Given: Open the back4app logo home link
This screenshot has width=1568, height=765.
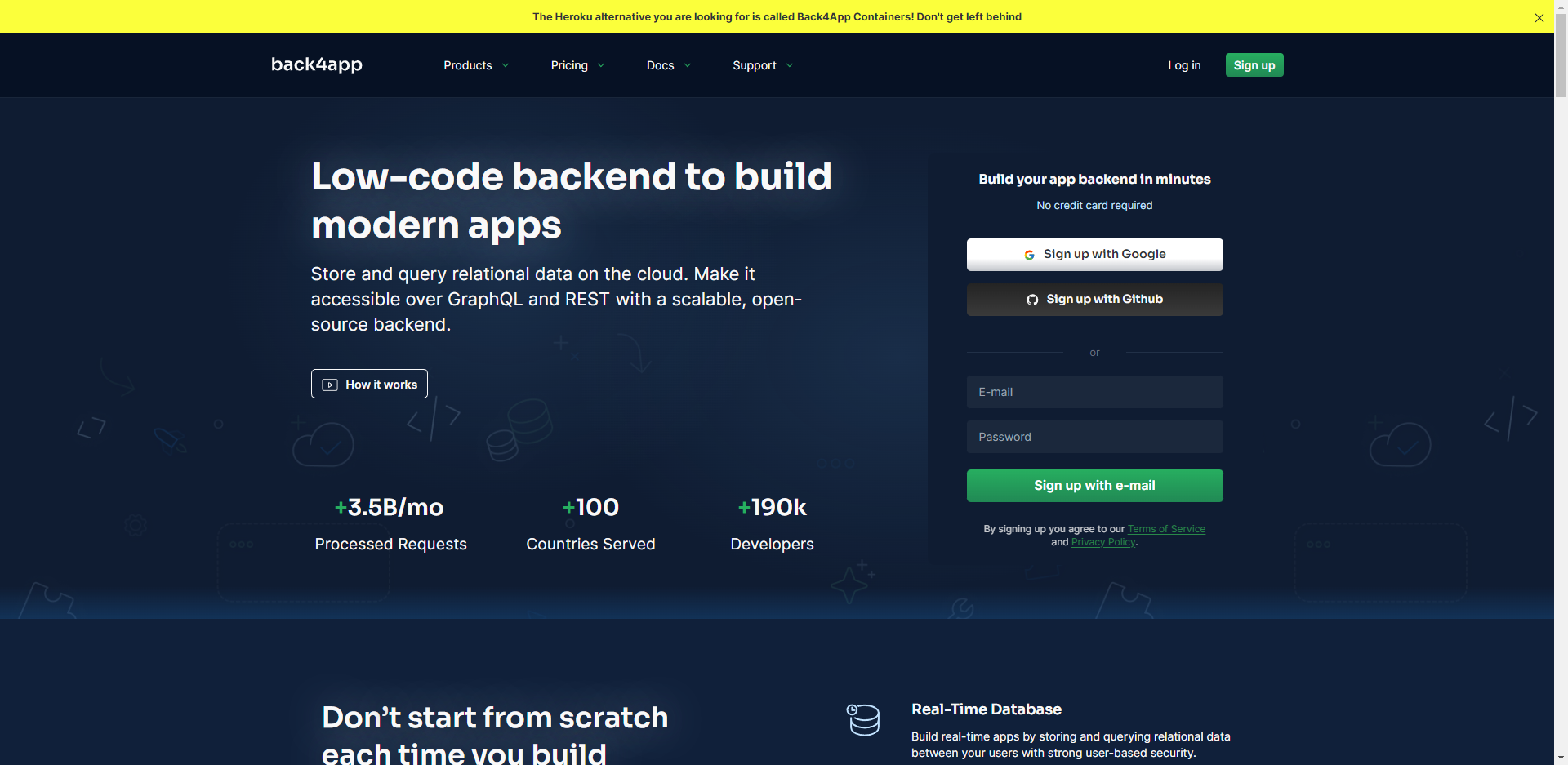Looking at the screenshot, I should (317, 64).
